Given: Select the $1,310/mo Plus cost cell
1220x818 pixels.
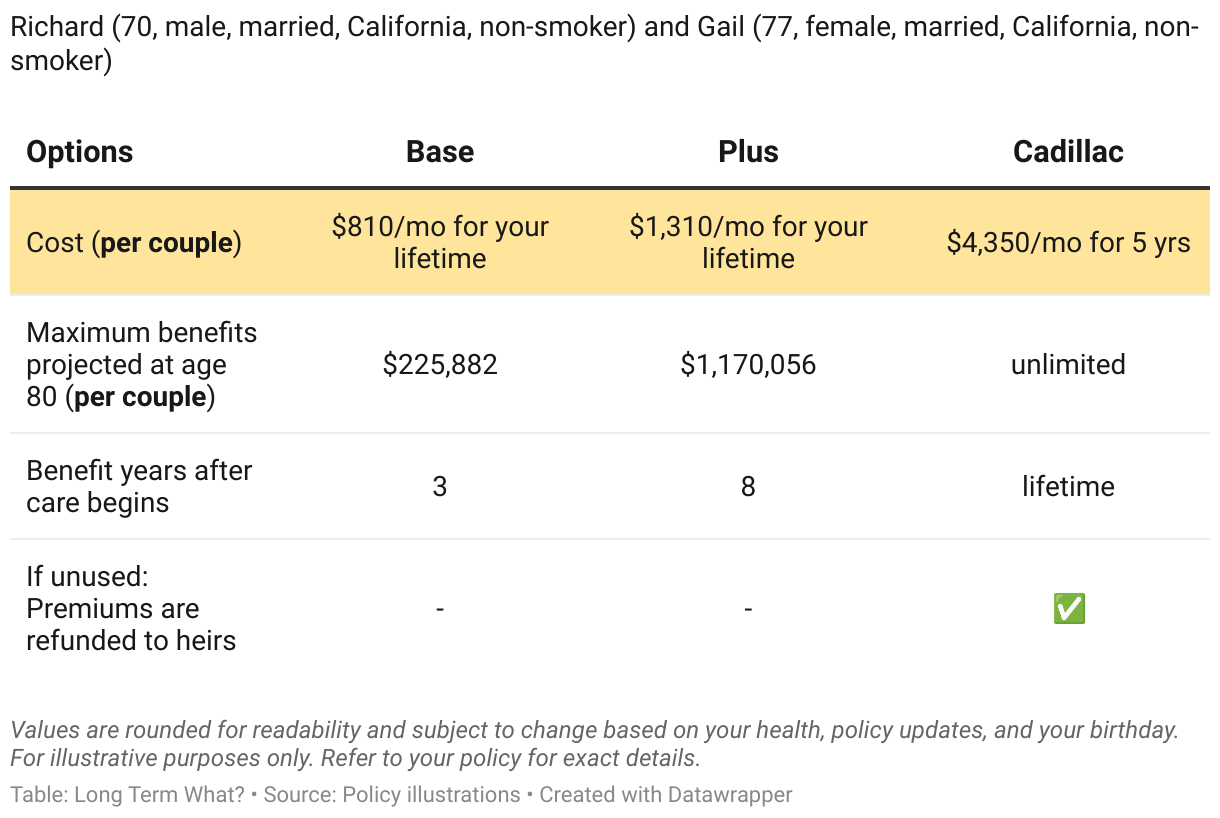Looking at the screenshot, I should point(748,242).
